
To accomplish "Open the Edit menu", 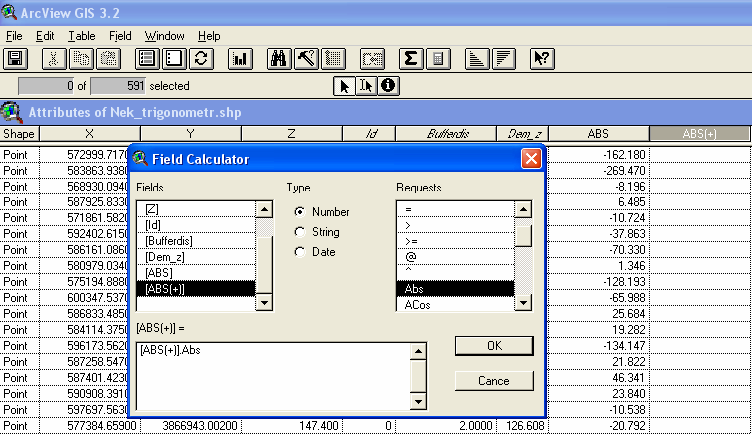I will 45,36.
